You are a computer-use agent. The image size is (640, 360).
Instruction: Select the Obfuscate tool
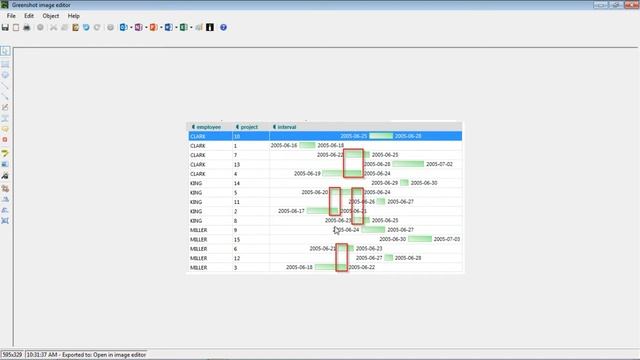(5, 164)
